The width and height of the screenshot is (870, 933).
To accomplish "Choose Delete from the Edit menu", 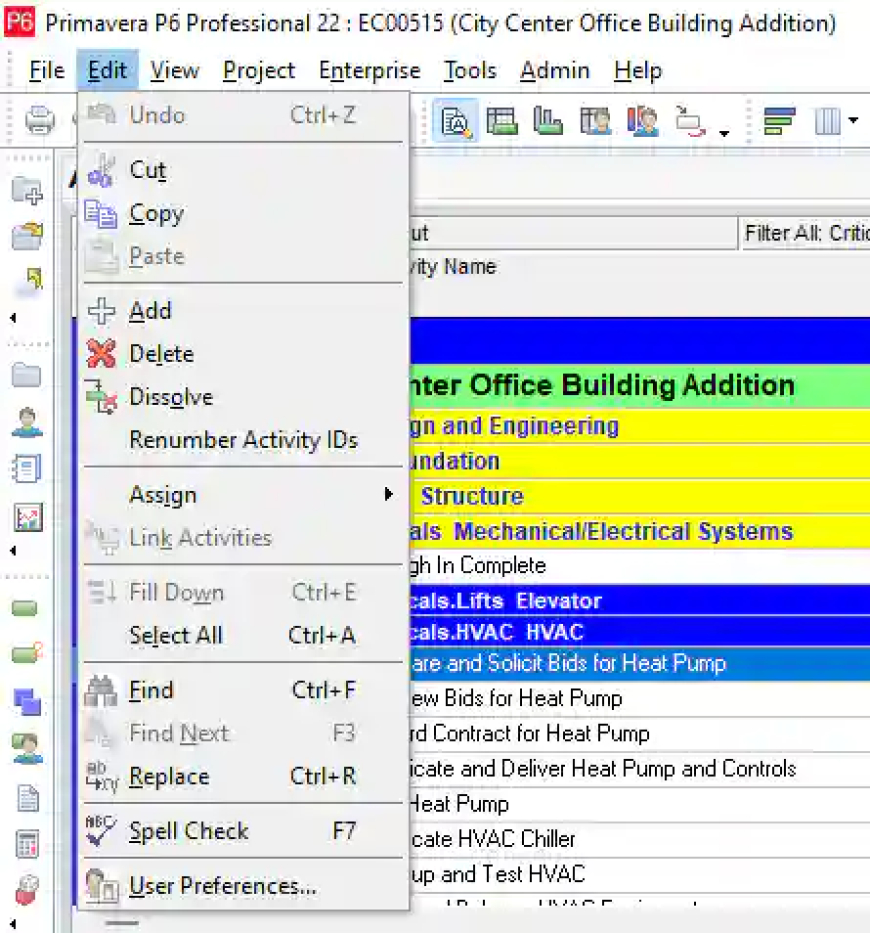I will click(x=243, y=354).
